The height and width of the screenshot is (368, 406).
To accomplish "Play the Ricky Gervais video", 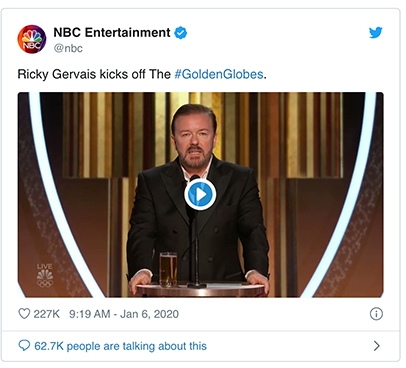I will pos(200,194).
